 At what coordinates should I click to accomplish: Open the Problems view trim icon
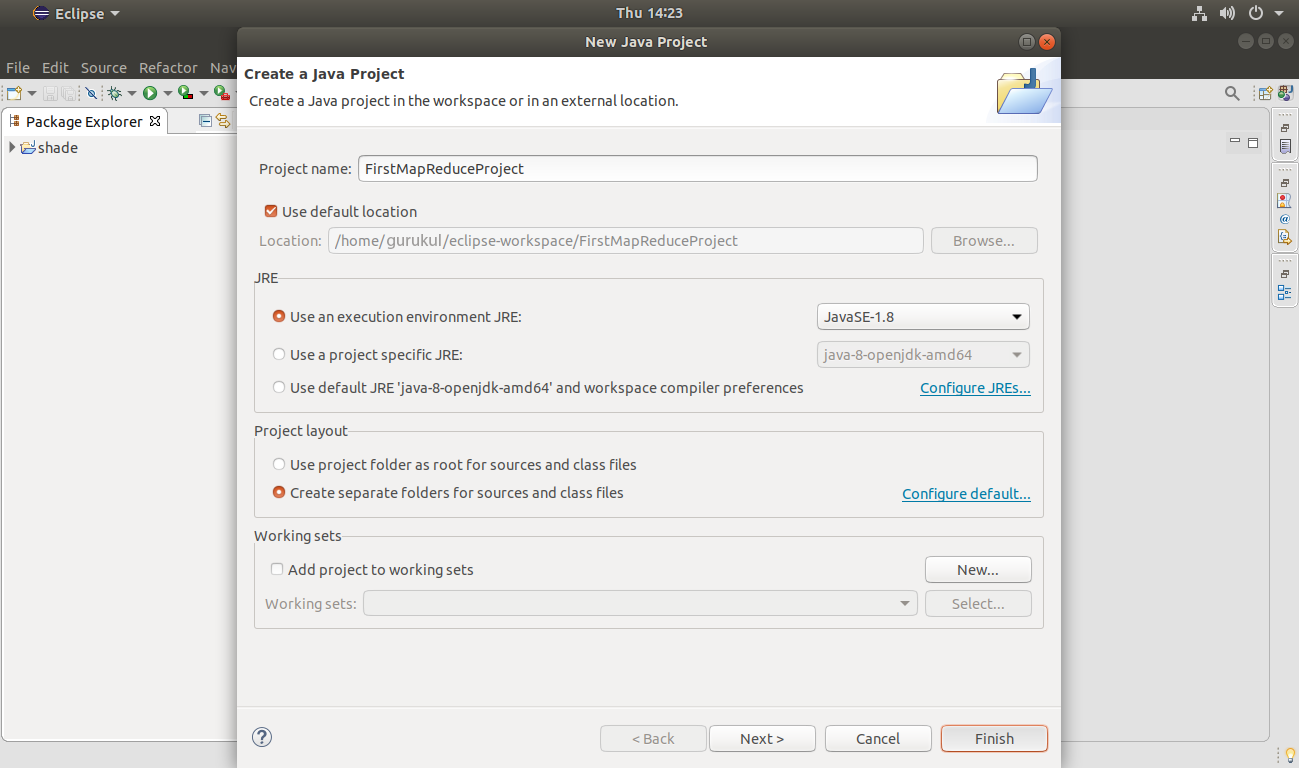[1285, 201]
